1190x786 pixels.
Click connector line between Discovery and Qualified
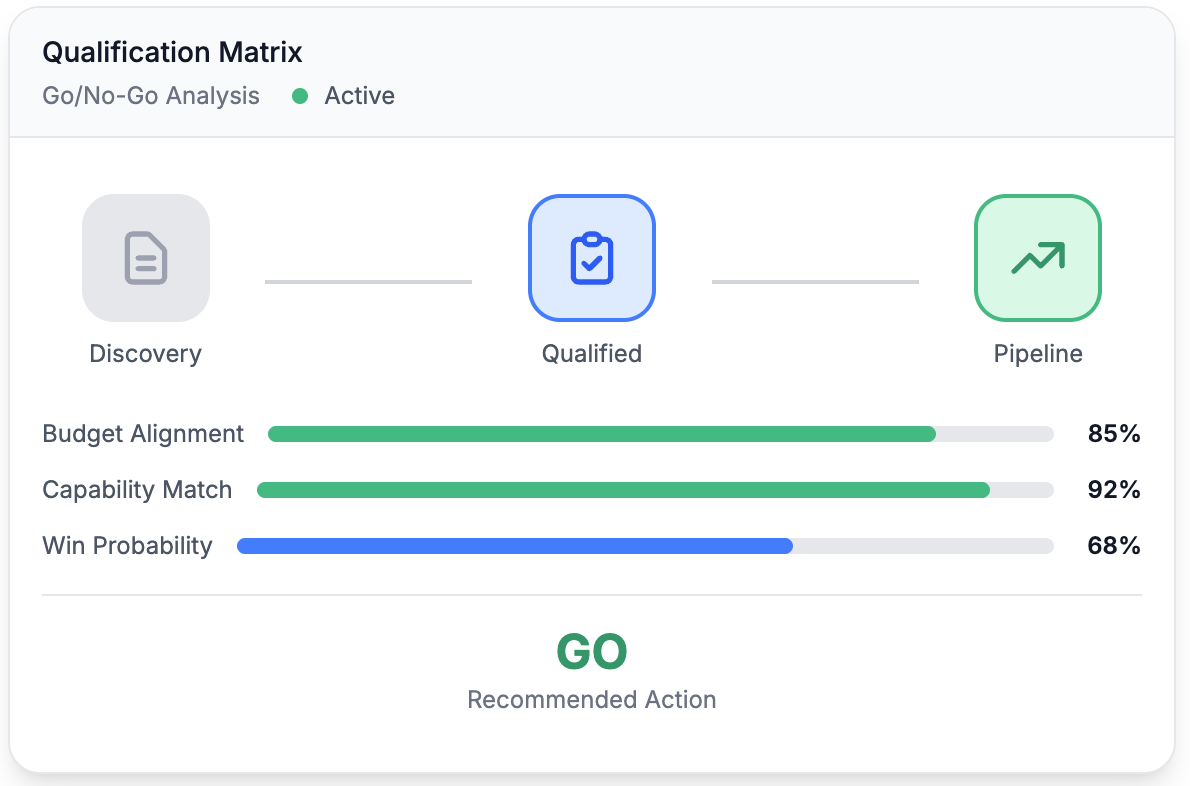pos(368,281)
